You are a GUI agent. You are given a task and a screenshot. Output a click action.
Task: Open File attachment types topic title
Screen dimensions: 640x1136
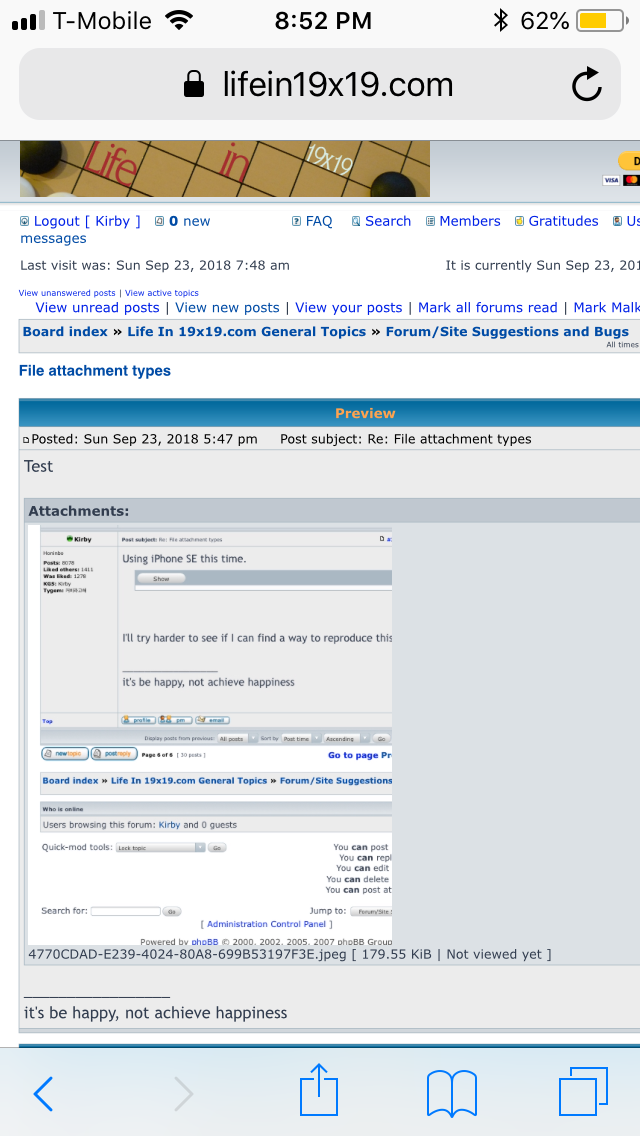pos(95,371)
